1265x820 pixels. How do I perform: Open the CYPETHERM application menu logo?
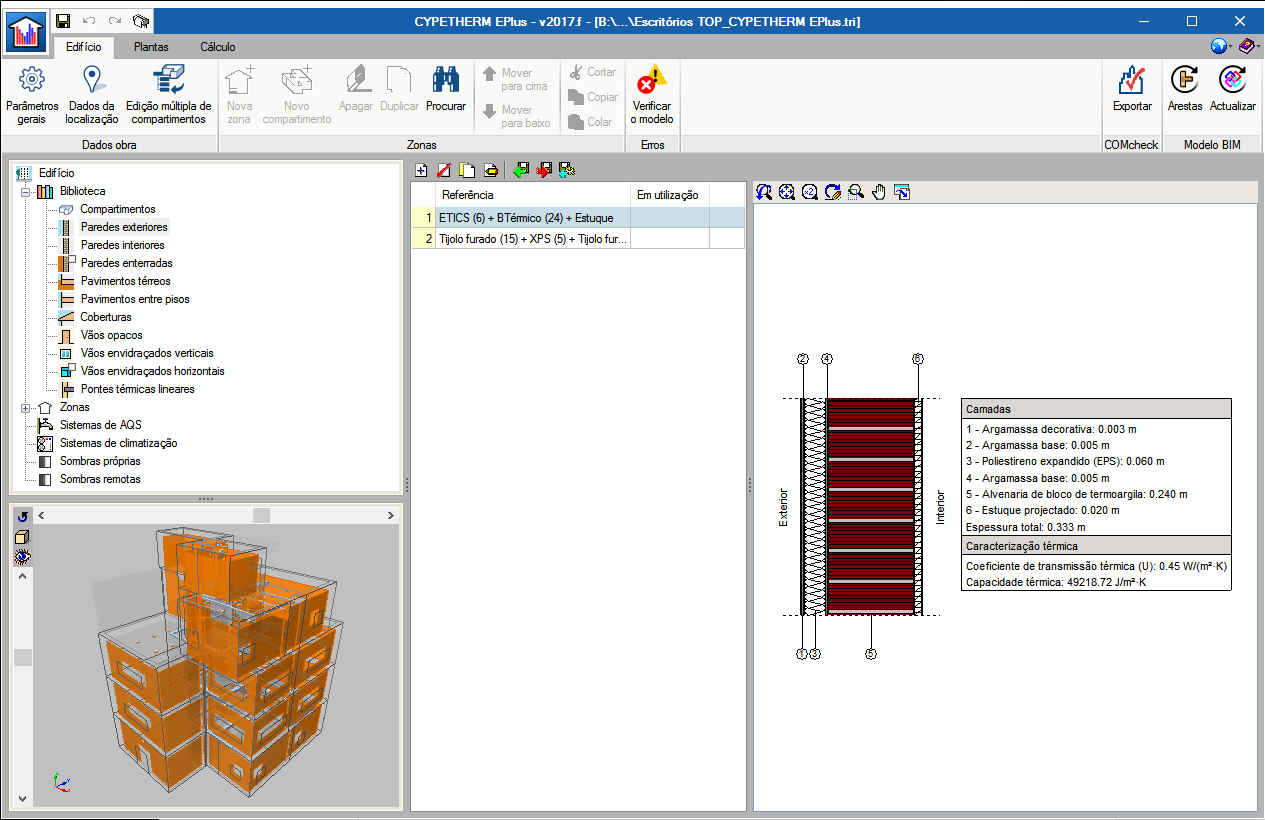25,32
